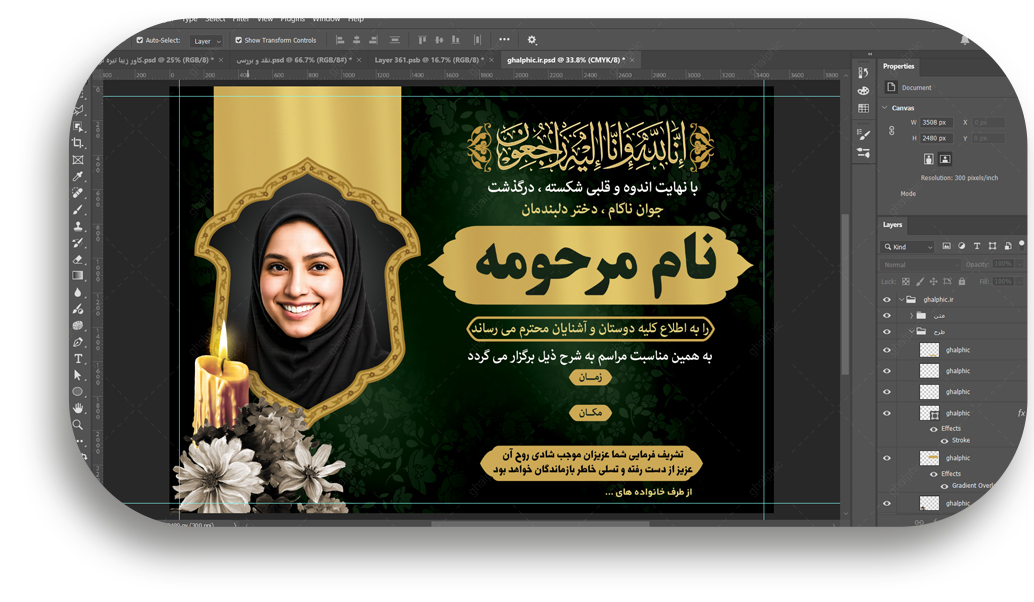Select the Hand tool
The width and height of the screenshot is (1034, 602).
point(78,408)
